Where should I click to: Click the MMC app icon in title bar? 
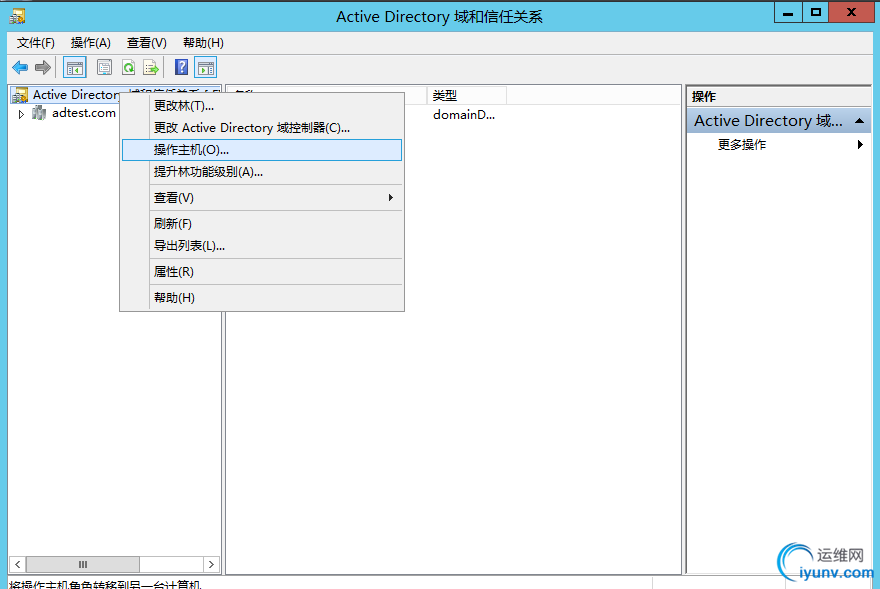pos(17,16)
